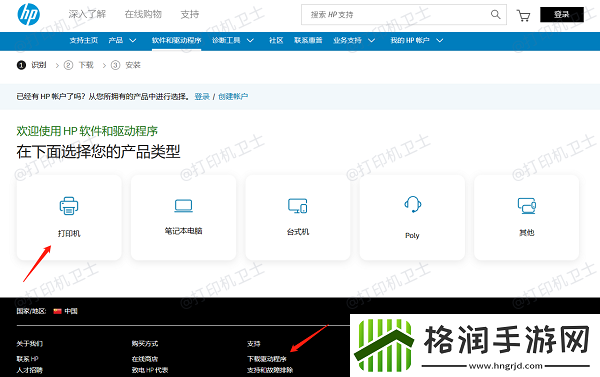This screenshot has width=600, height=377.
Task: Select the headset icon above Poly
Action: 412,204
